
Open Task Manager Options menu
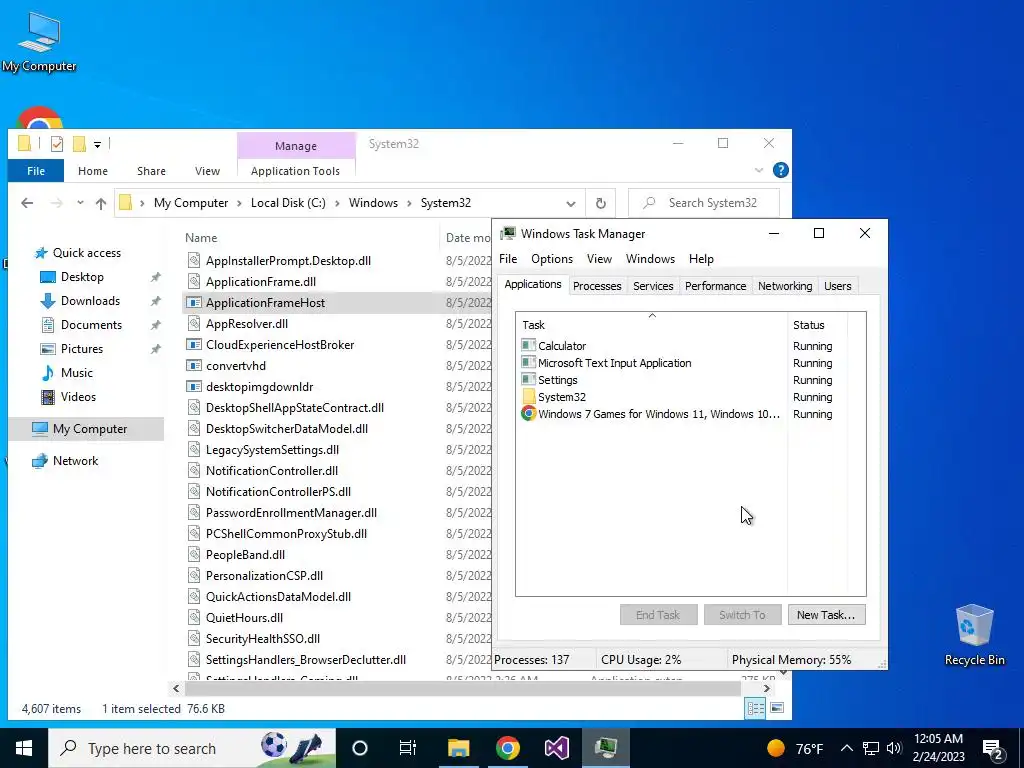click(x=552, y=259)
